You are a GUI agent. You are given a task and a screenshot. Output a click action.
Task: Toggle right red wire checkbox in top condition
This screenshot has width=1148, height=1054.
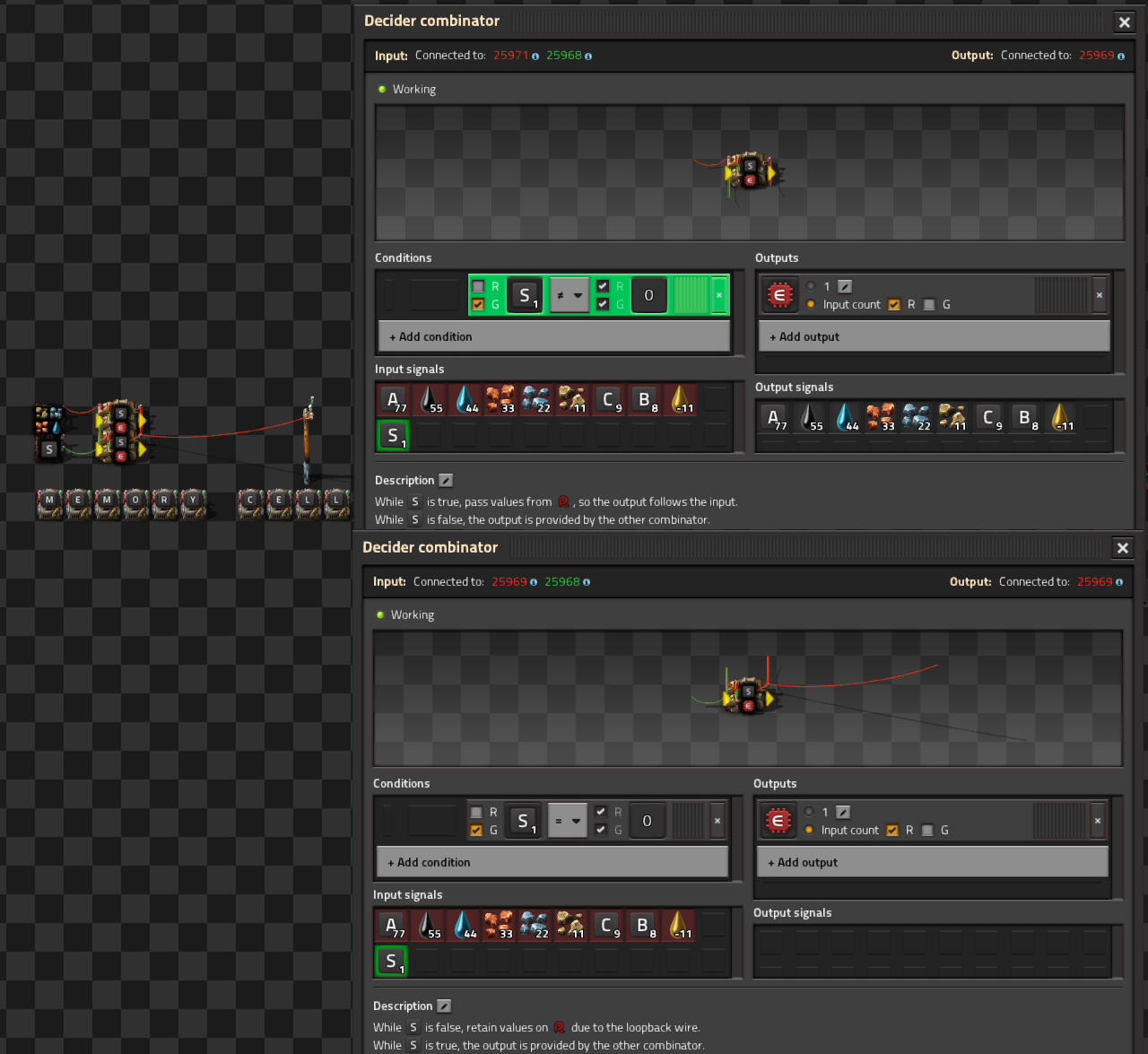pyautogui.click(x=603, y=287)
